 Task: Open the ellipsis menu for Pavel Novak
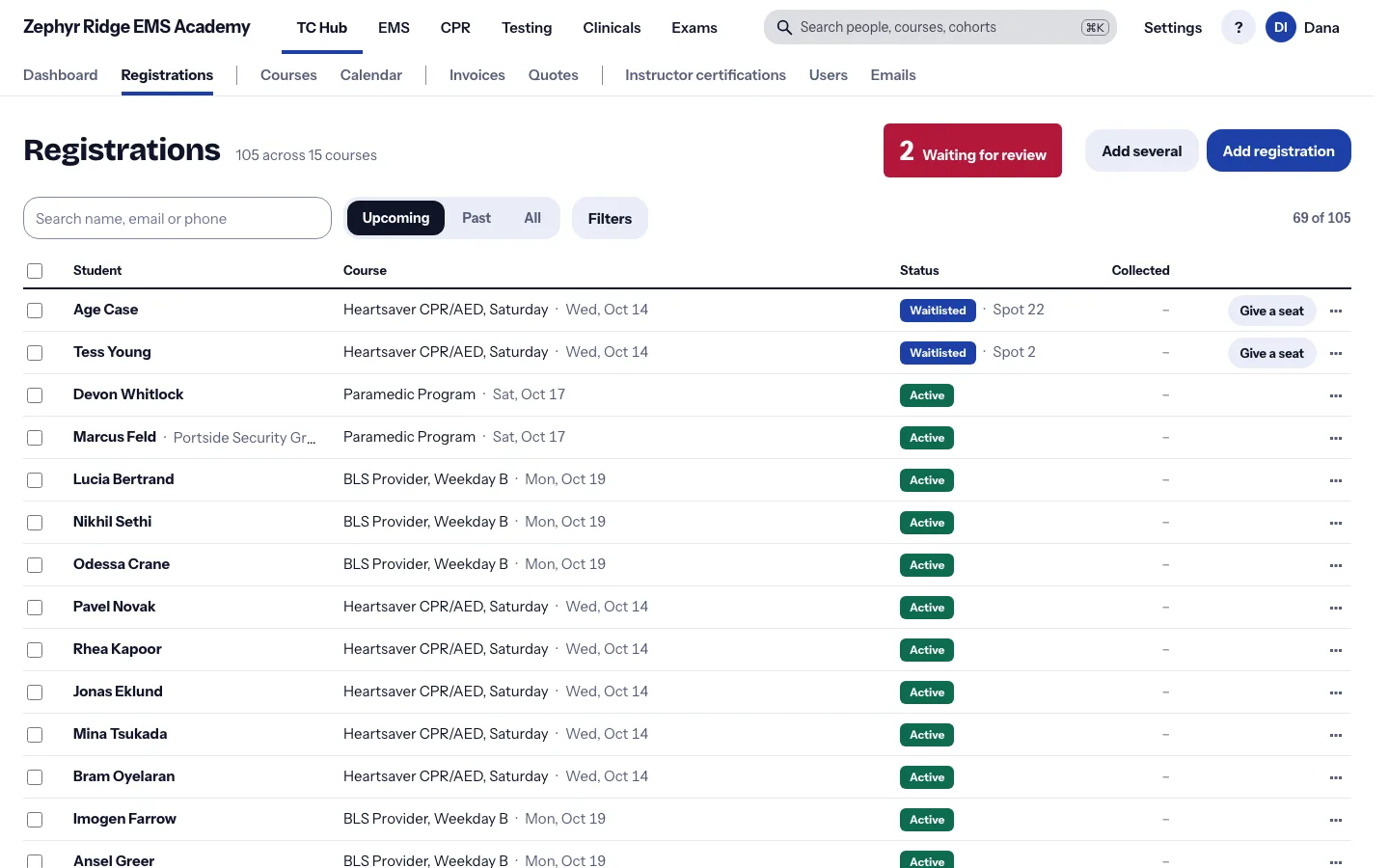tap(1336, 608)
